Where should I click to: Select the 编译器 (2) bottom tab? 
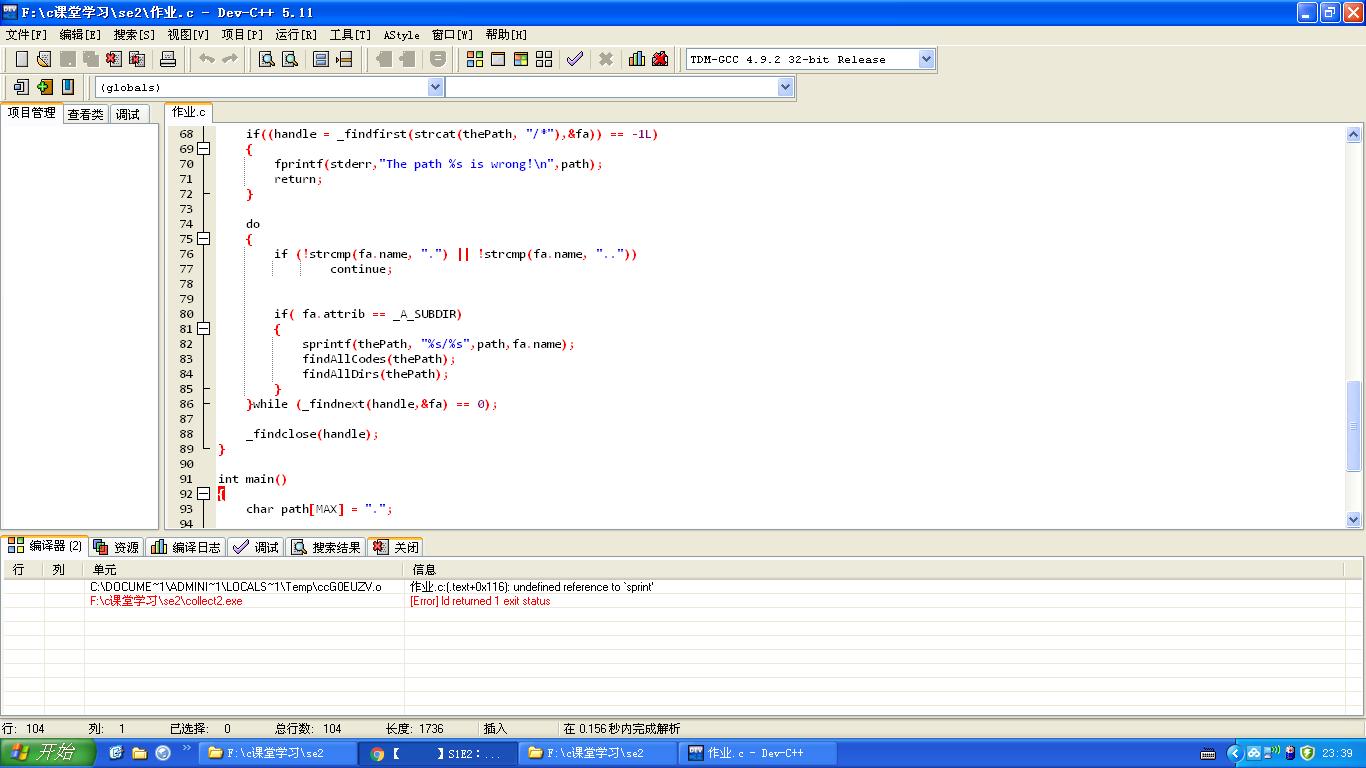[x=45, y=546]
